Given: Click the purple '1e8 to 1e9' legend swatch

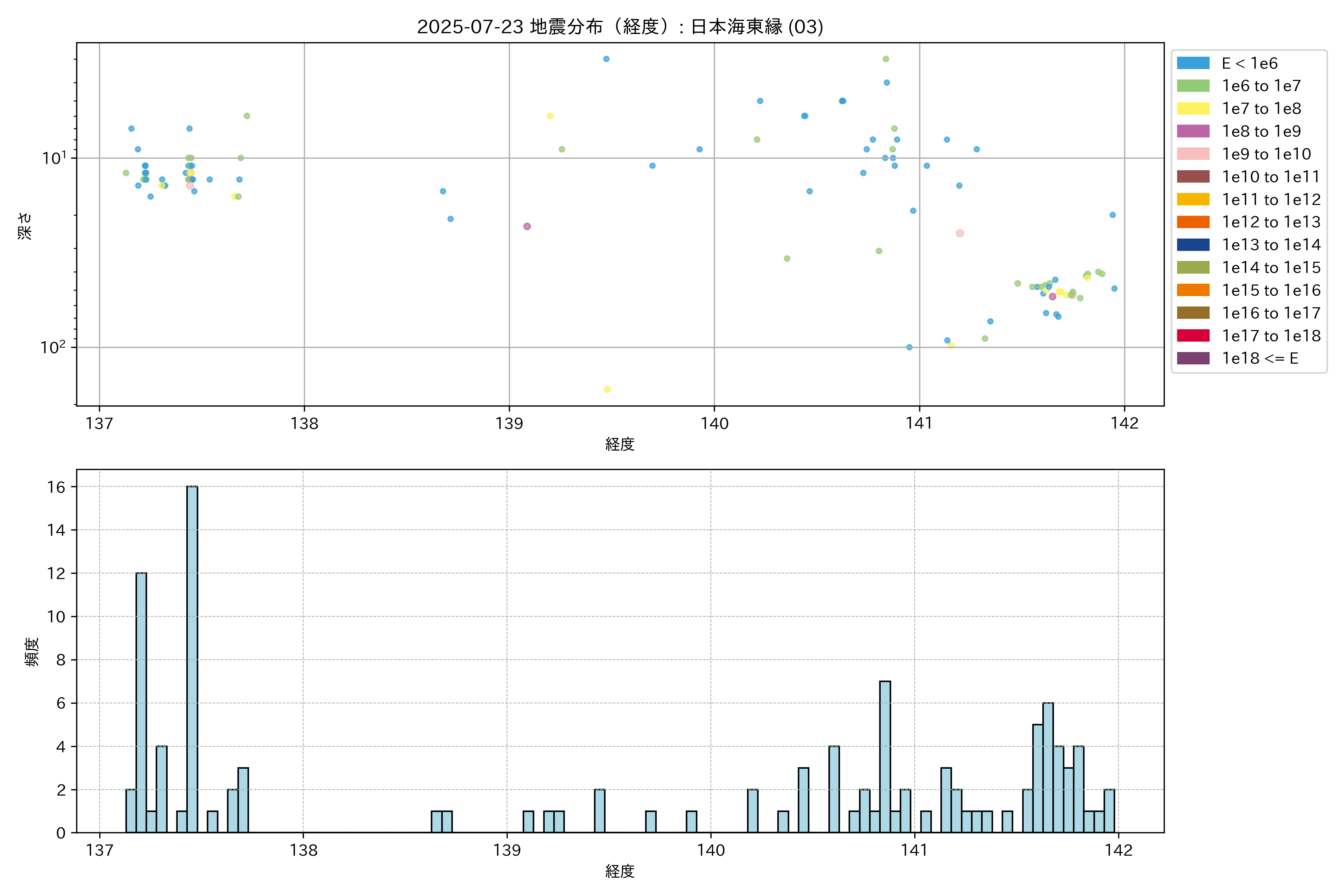Looking at the screenshot, I should pos(1192,131).
